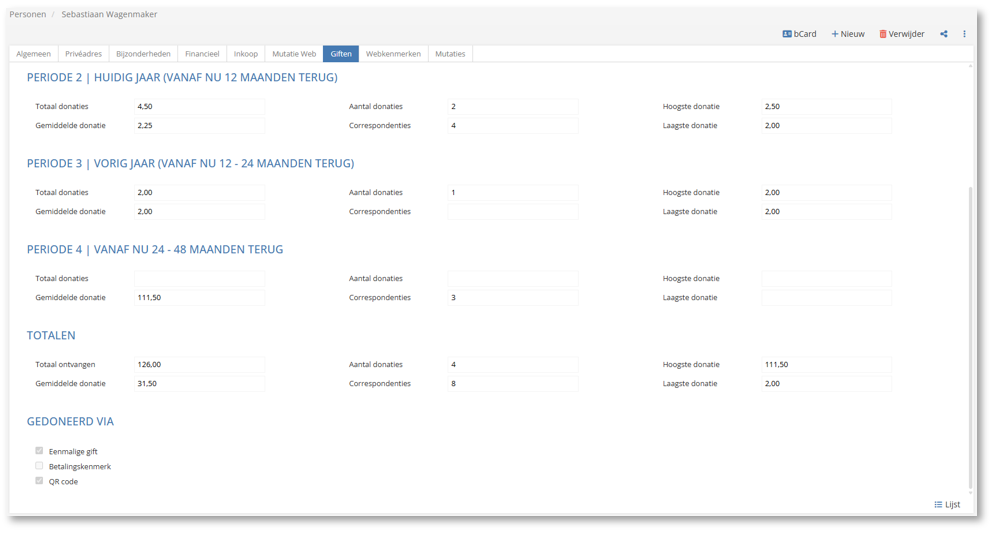Viewport: 996px width, 533px height.
Task: Click empty Correspondenties field in Periode 3
Action: coord(512,212)
